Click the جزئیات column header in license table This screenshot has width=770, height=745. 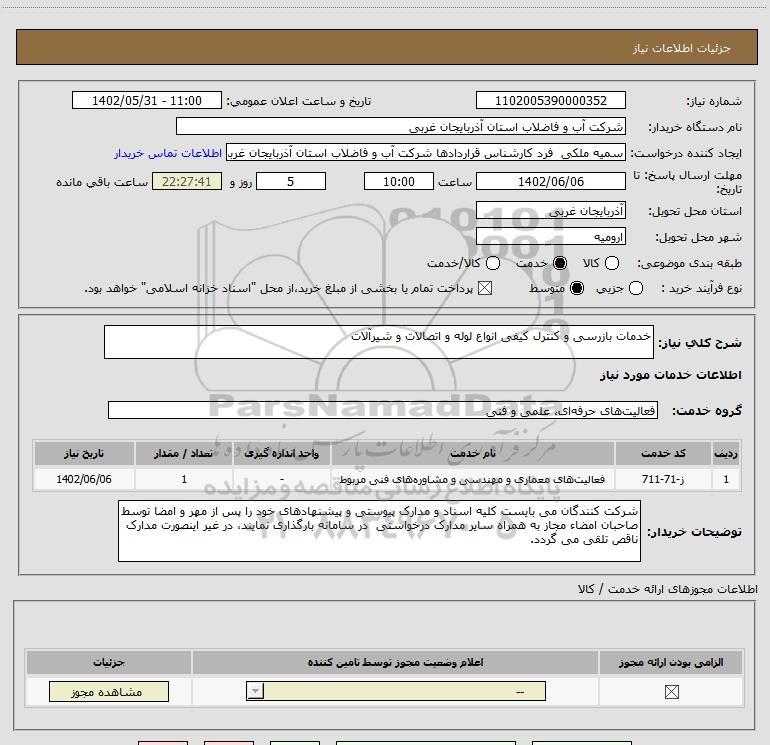point(109,662)
